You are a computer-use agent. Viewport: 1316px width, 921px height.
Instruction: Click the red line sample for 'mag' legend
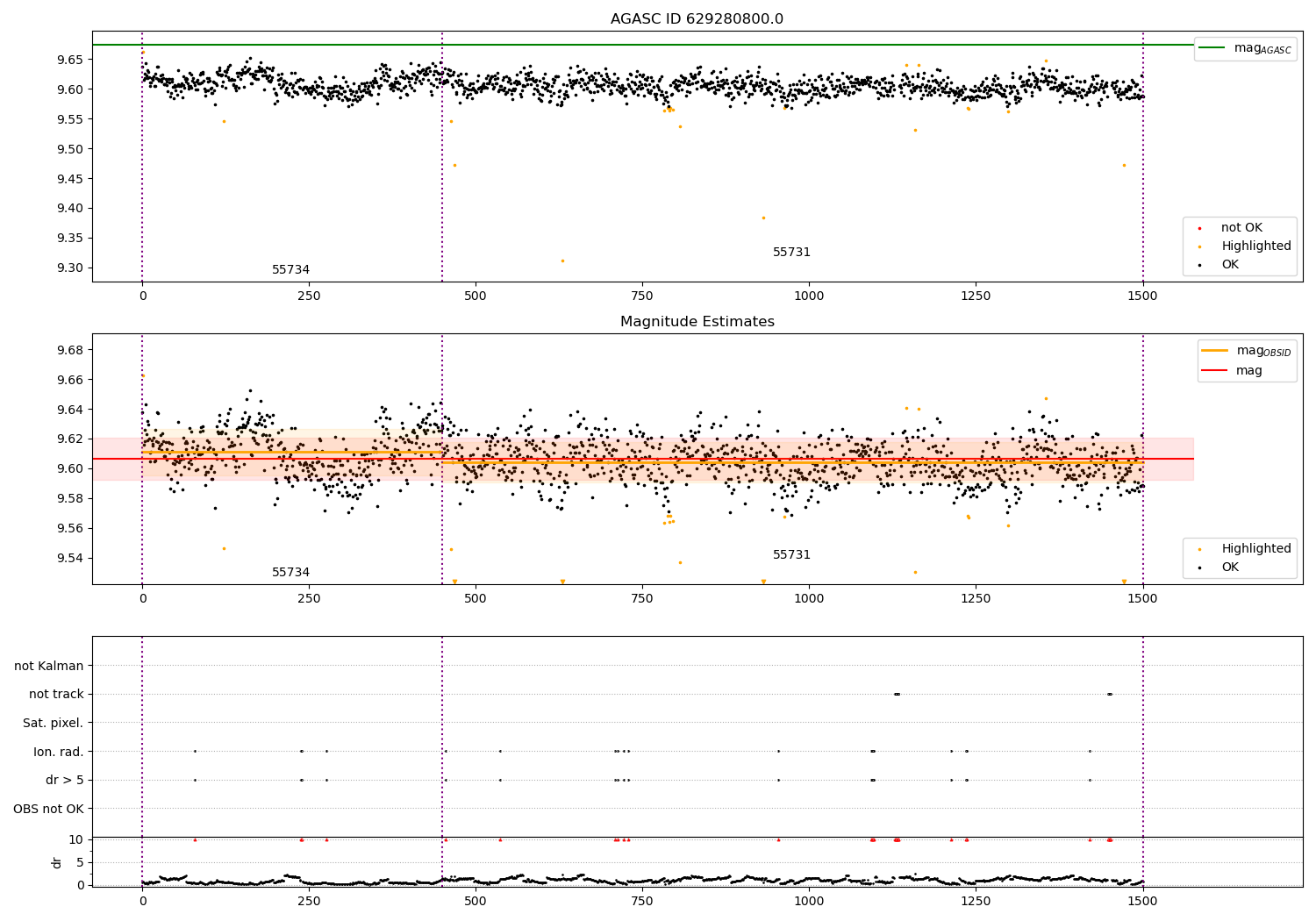(1215, 371)
